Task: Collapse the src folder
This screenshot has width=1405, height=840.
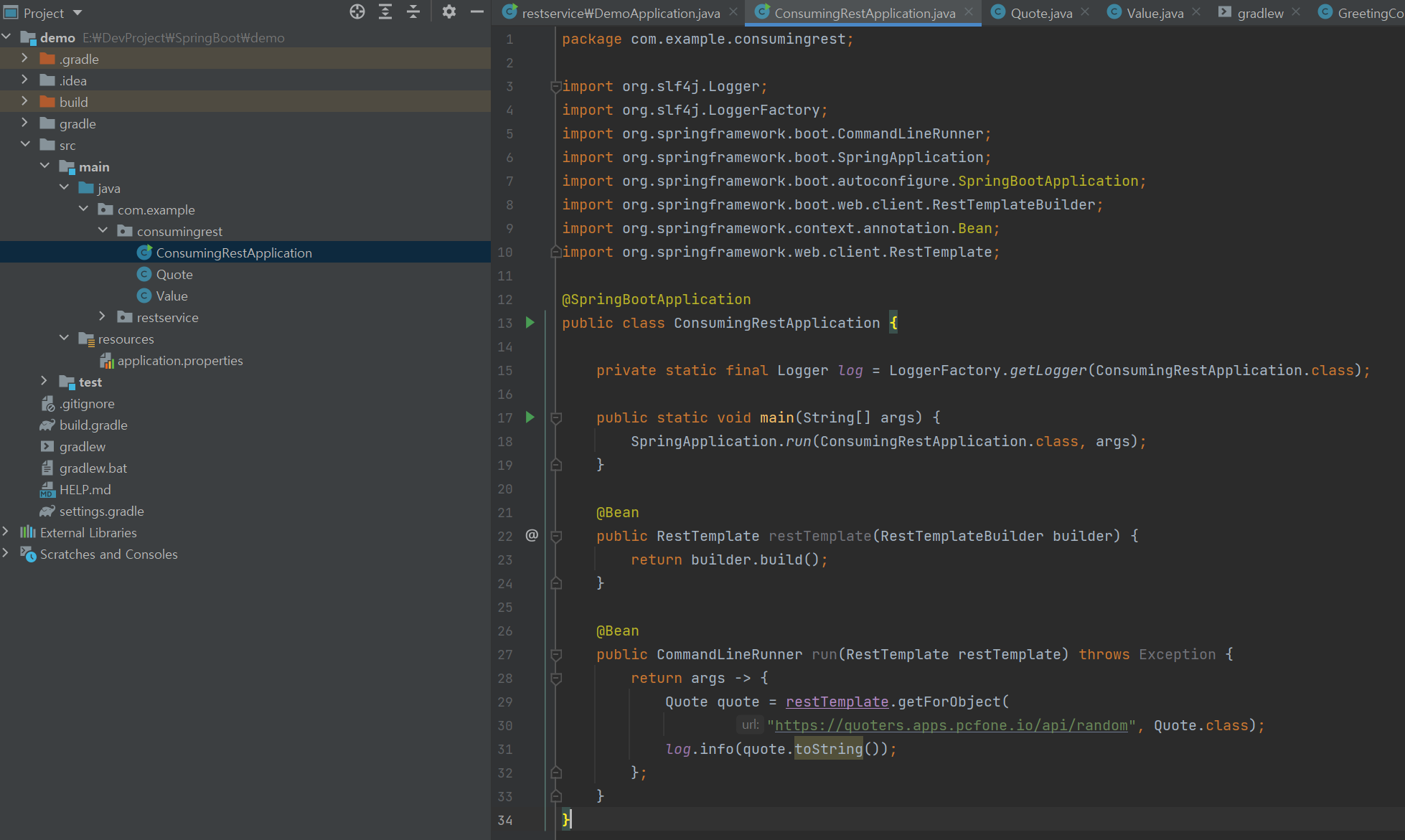Action: (x=25, y=144)
